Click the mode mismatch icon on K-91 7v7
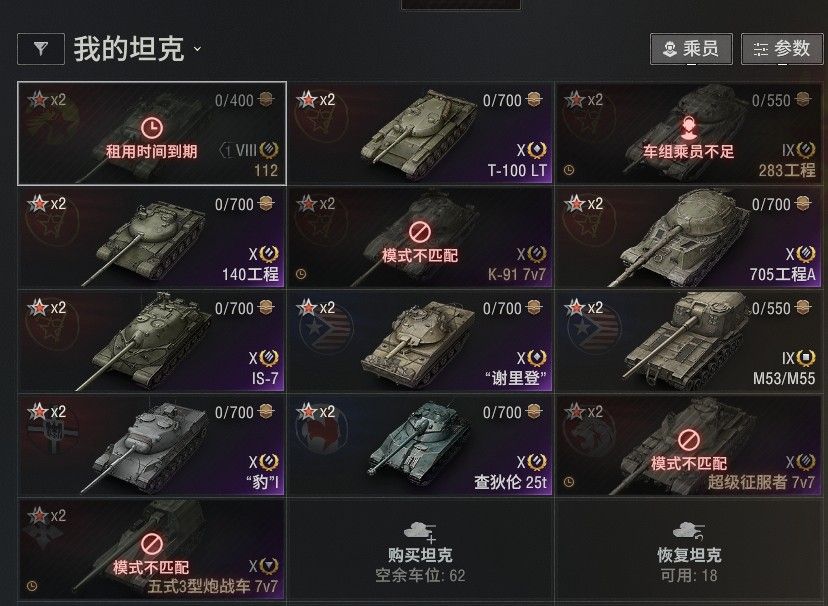 [420, 231]
